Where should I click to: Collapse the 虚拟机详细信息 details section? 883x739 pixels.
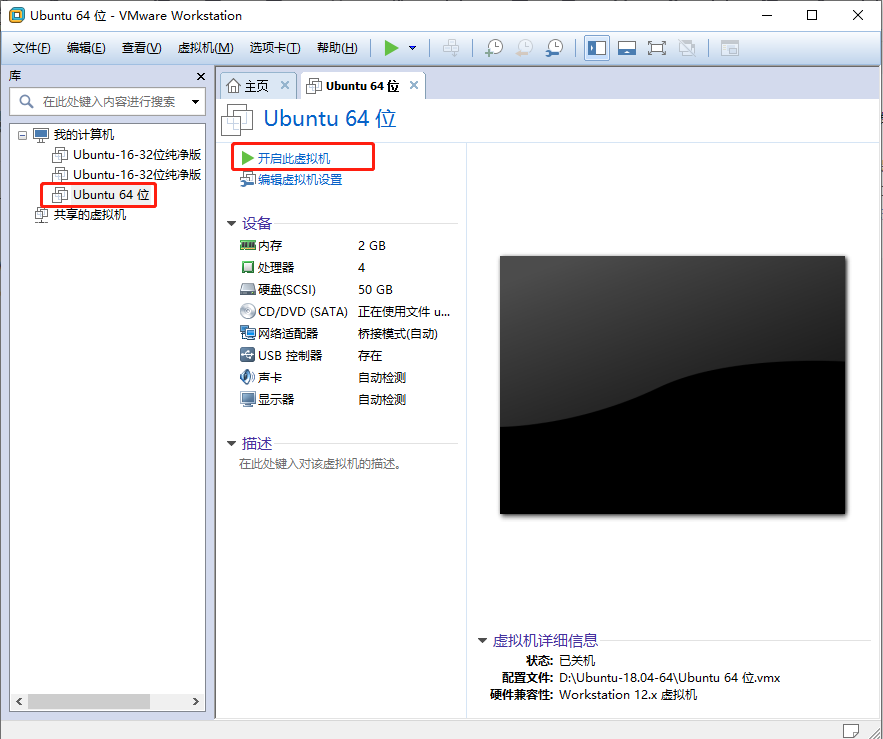coord(482,640)
